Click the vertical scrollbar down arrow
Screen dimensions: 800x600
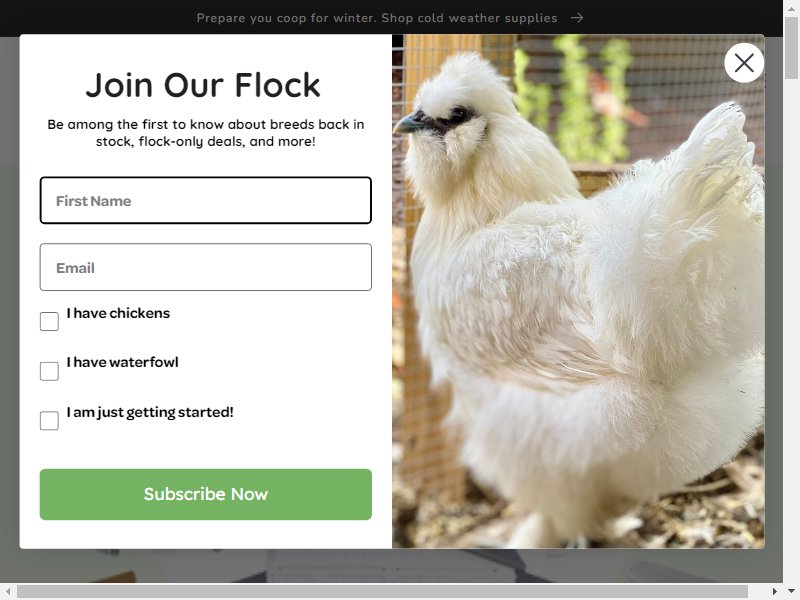tap(791, 591)
